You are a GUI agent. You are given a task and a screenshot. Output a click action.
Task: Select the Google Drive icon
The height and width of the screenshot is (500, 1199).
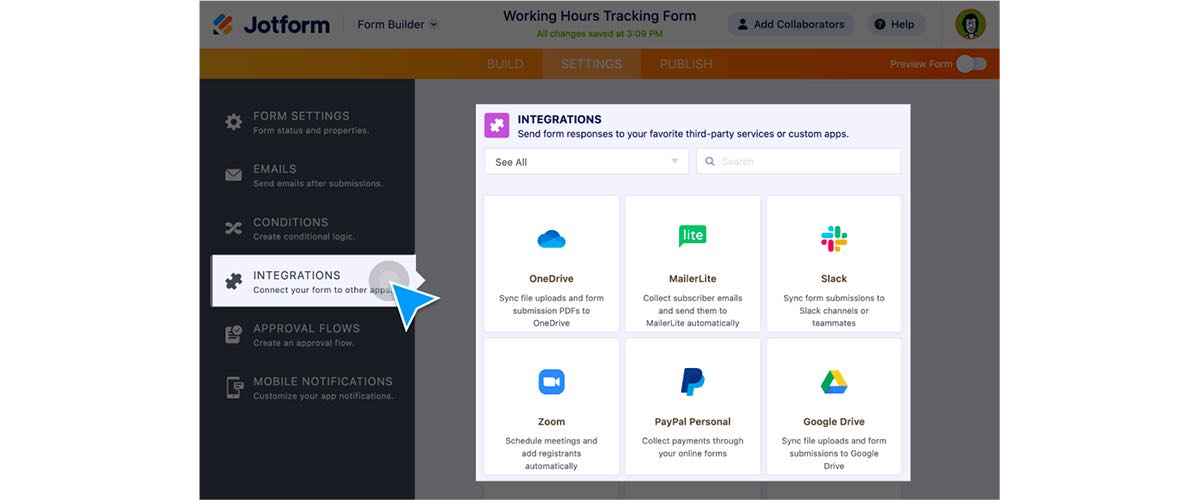point(833,381)
